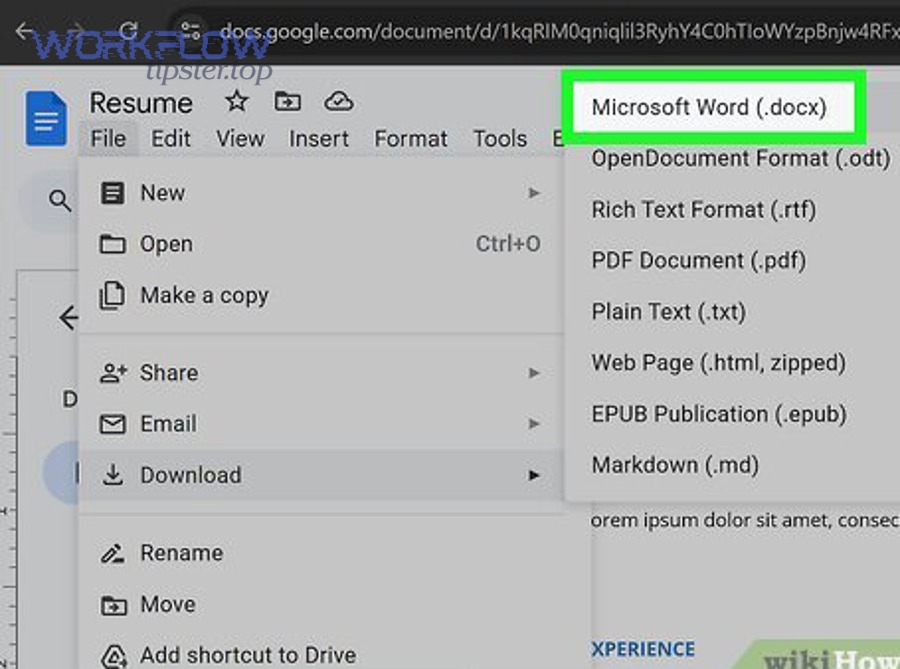The width and height of the screenshot is (900, 669).
Task: Download as EPUB Publication (.epub)
Action: pyautogui.click(x=719, y=414)
